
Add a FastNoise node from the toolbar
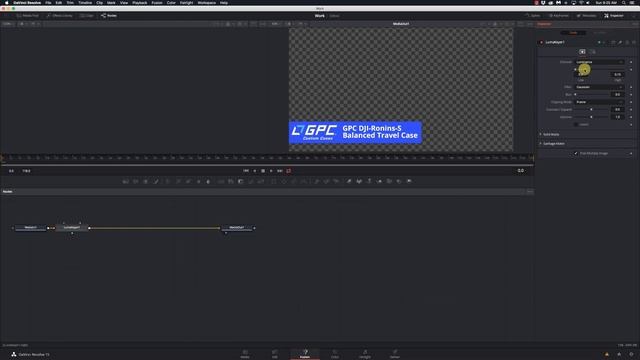(136, 181)
